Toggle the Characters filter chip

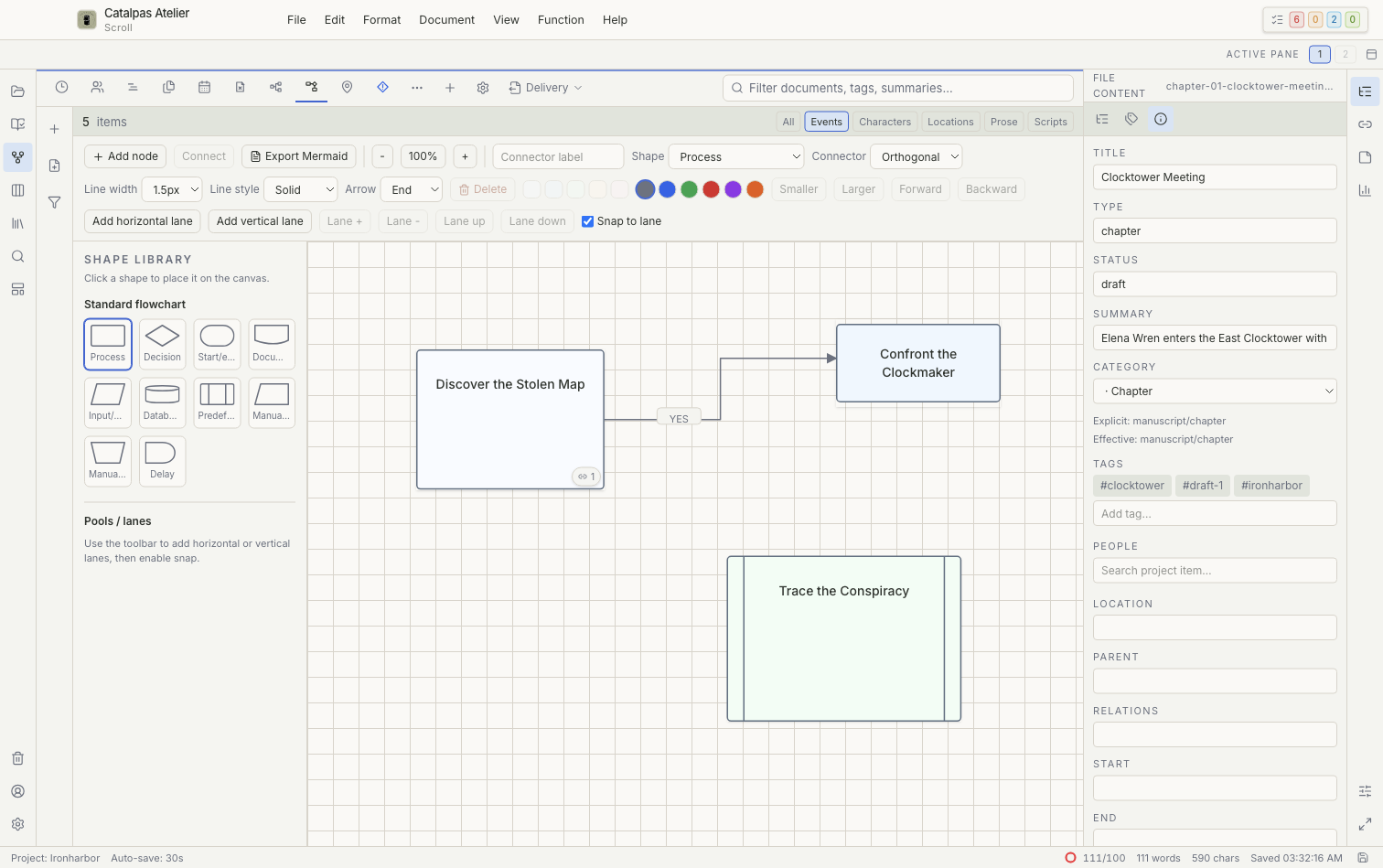pos(884,122)
